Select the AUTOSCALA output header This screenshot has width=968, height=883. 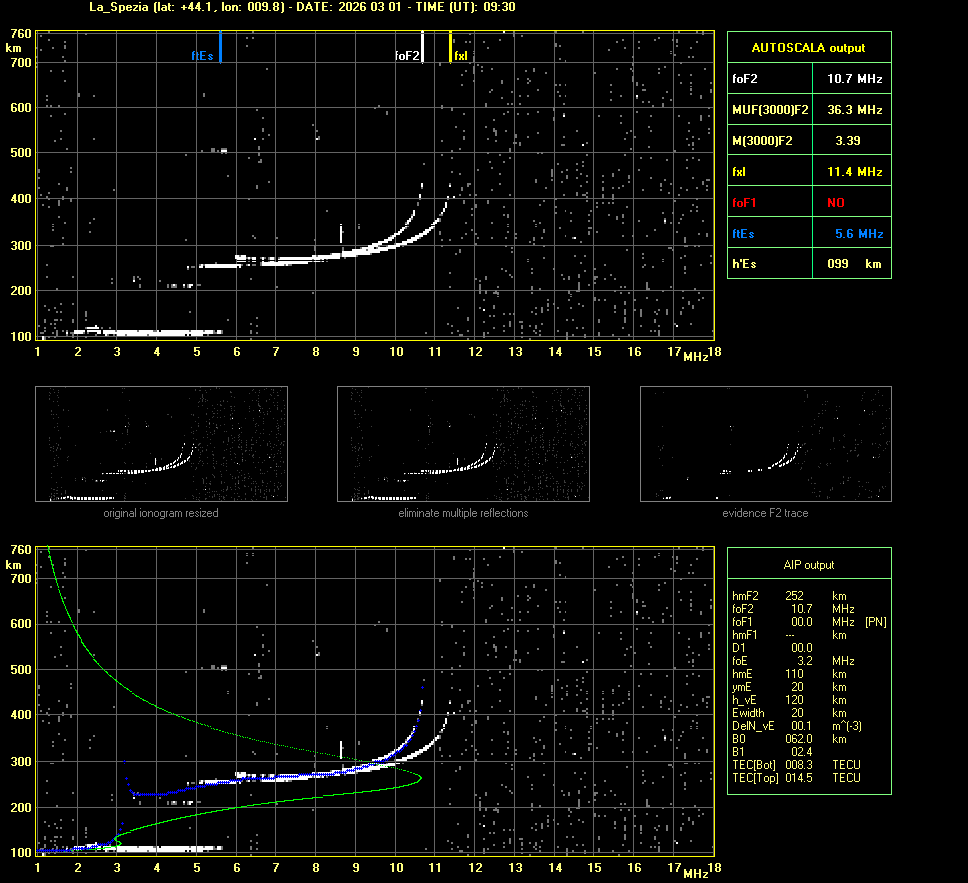(808, 47)
